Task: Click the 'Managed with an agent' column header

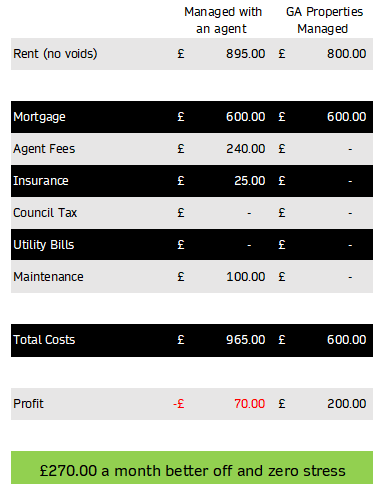Action: 223,20
